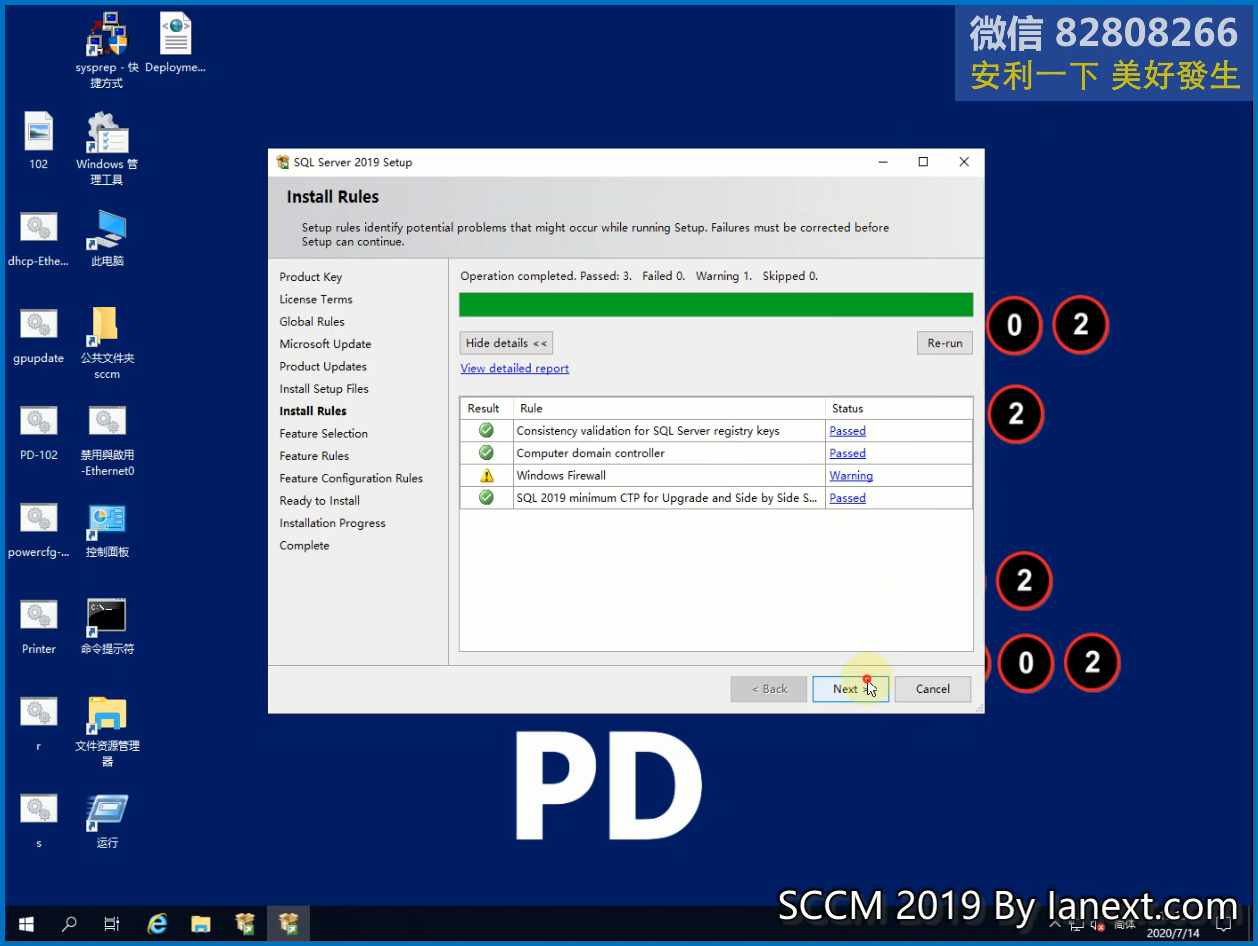
Task: Select the Installation Progress step
Action: pyautogui.click(x=333, y=523)
